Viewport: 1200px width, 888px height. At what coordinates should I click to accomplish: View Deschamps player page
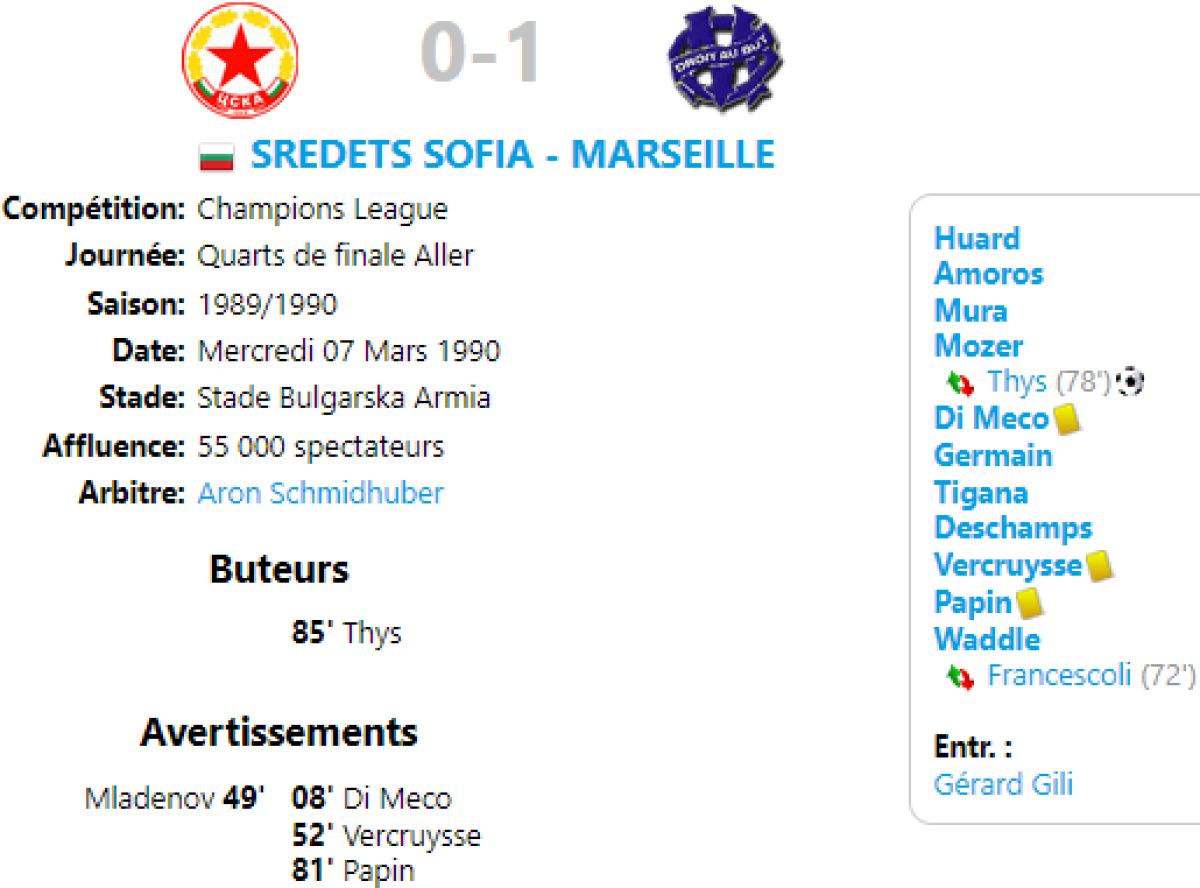tap(1012, 528)
